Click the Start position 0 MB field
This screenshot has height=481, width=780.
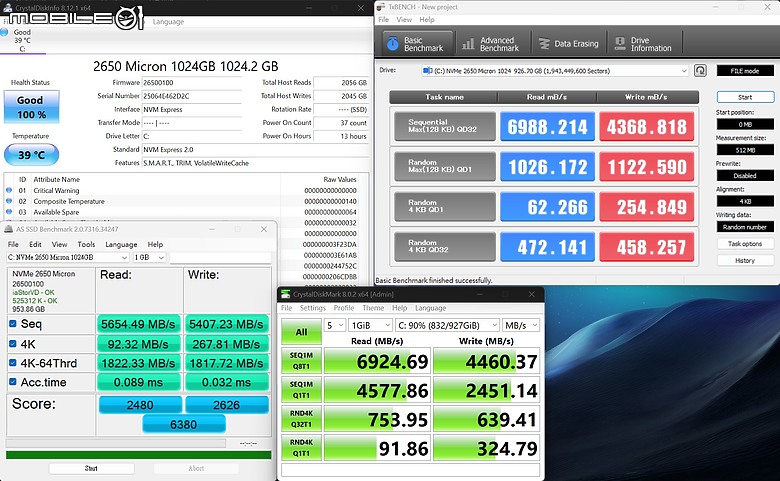745,124
